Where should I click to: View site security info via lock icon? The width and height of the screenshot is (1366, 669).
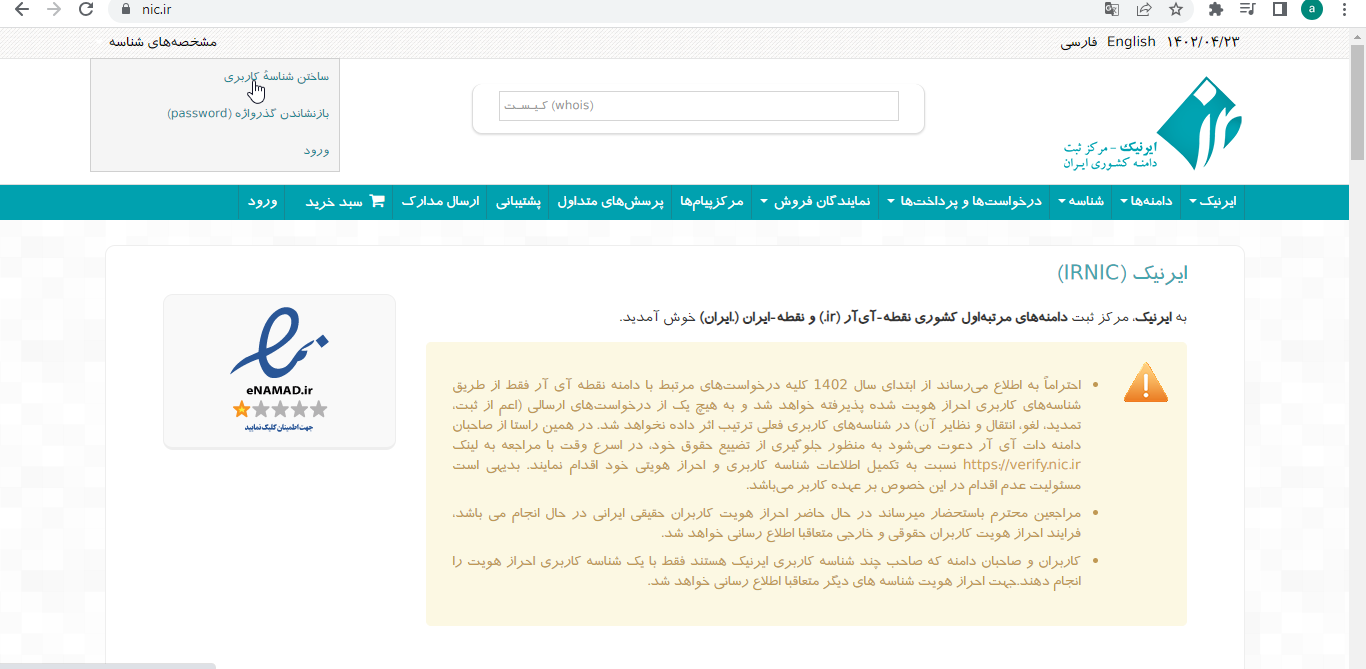tap(125, 9)
